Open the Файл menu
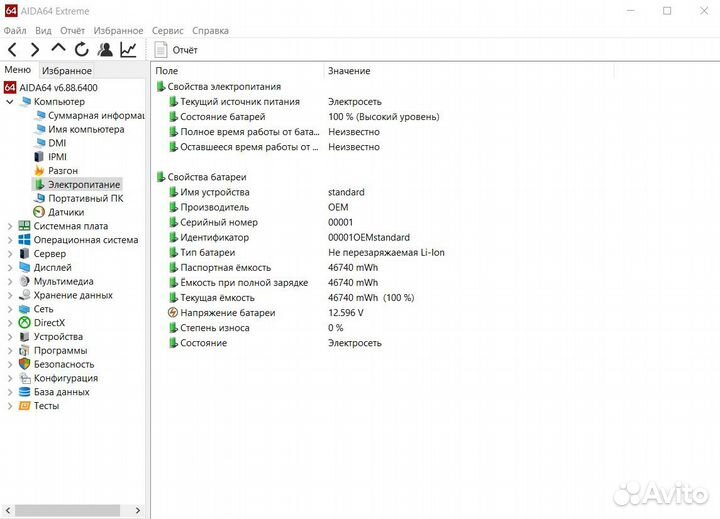This screenshot has height=519, width=720. coord(15,31)
